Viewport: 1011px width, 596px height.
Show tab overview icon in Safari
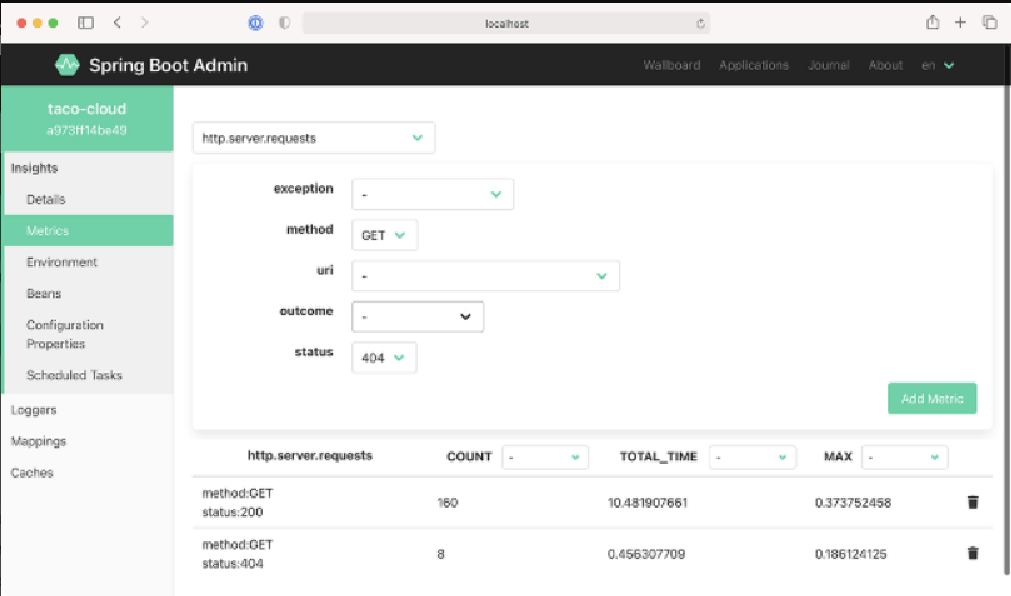coord(990,23)
